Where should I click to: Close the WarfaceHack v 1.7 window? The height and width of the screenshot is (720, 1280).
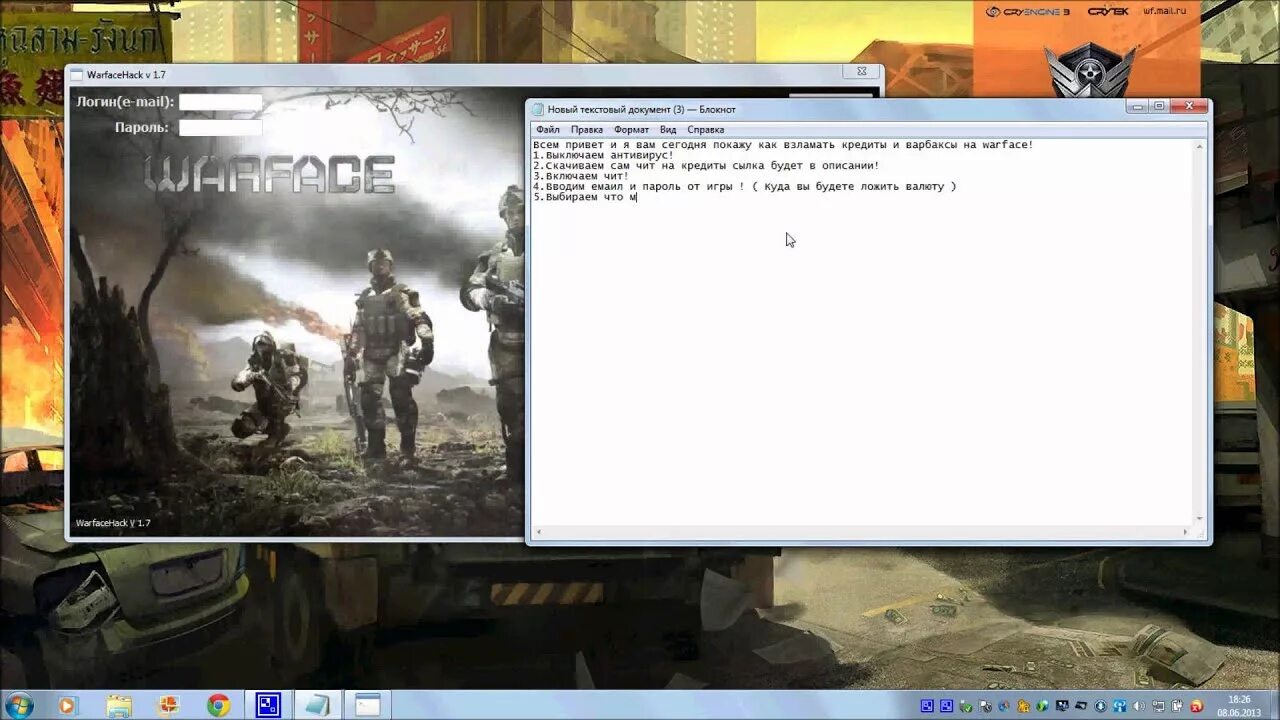tap(861, 71)
